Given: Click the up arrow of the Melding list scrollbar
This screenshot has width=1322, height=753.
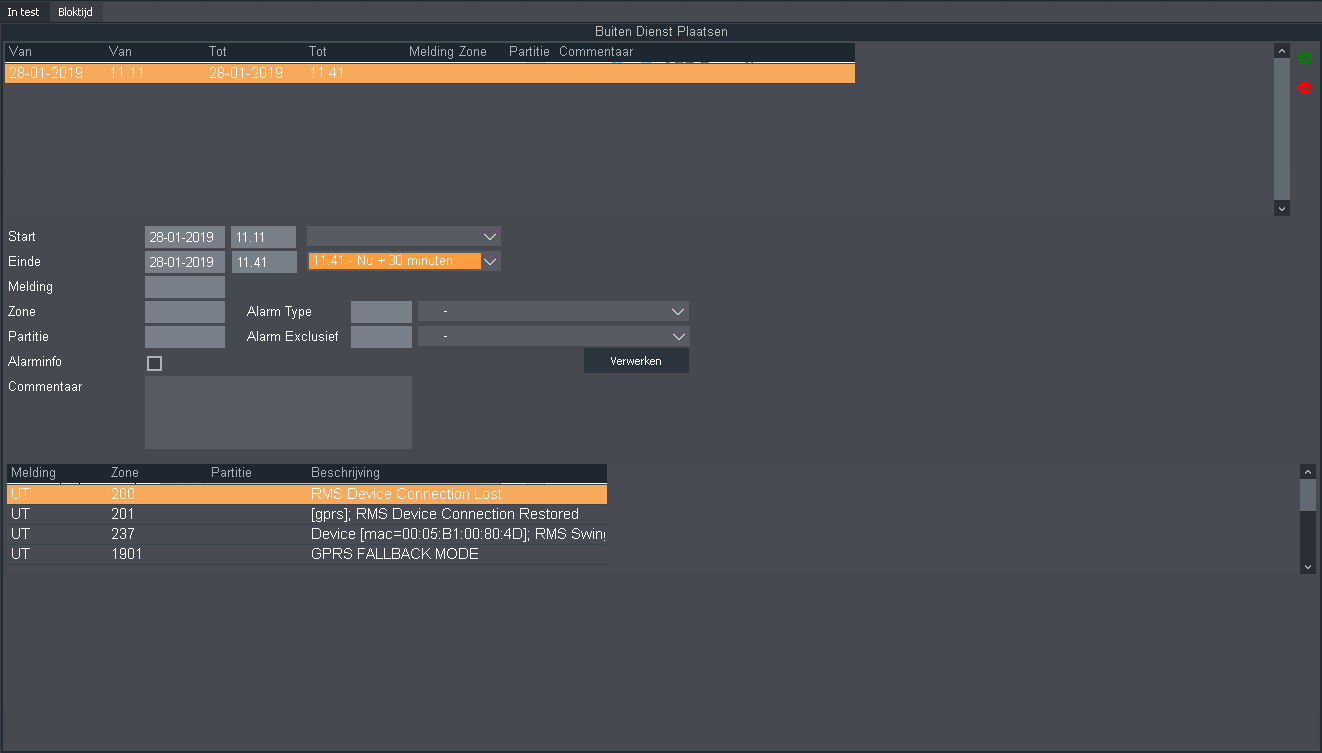Looking at the screenshot, I should click(x=1307, y=471).
